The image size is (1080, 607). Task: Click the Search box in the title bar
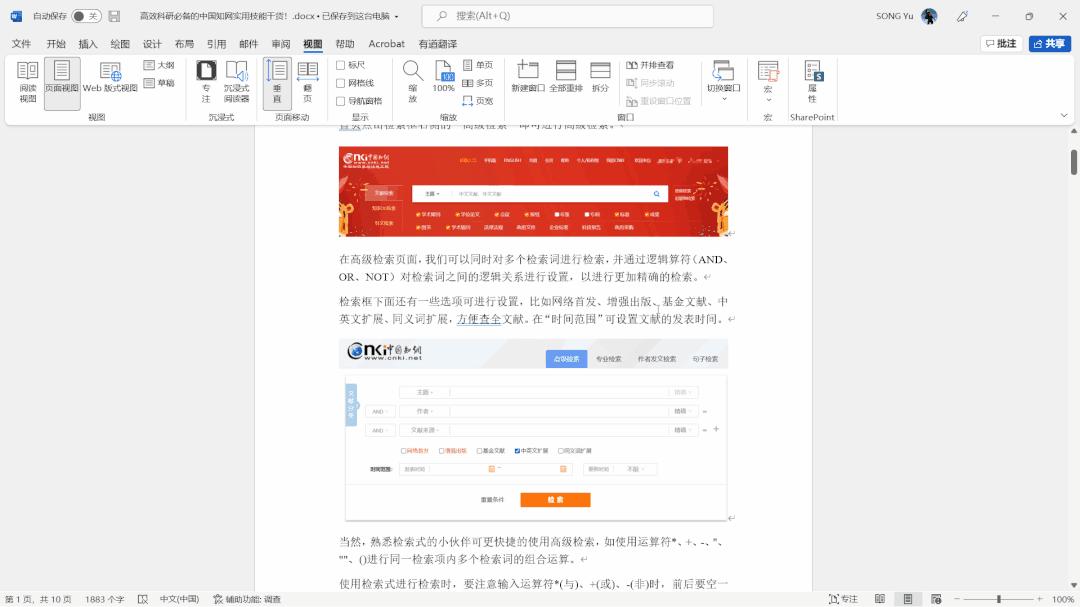tap(565, 15)
